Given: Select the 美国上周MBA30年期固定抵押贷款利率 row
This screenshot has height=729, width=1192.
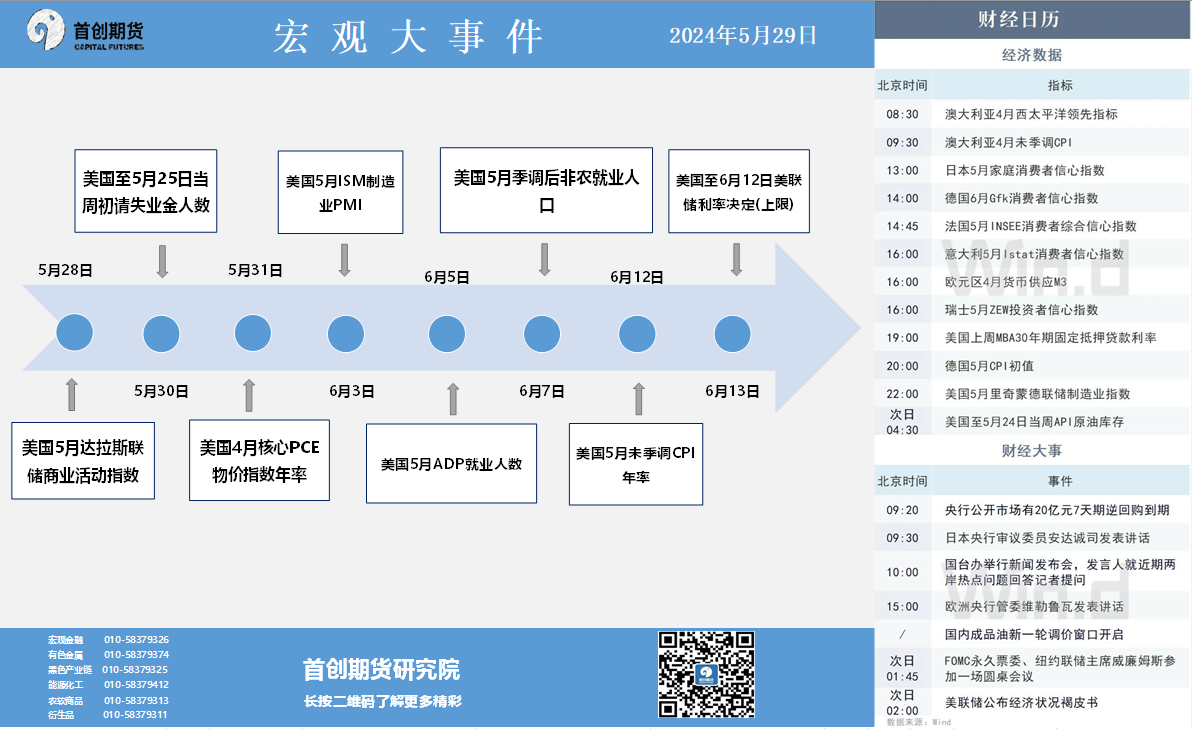Looking at the screenshot, I should coord(1033,338).
